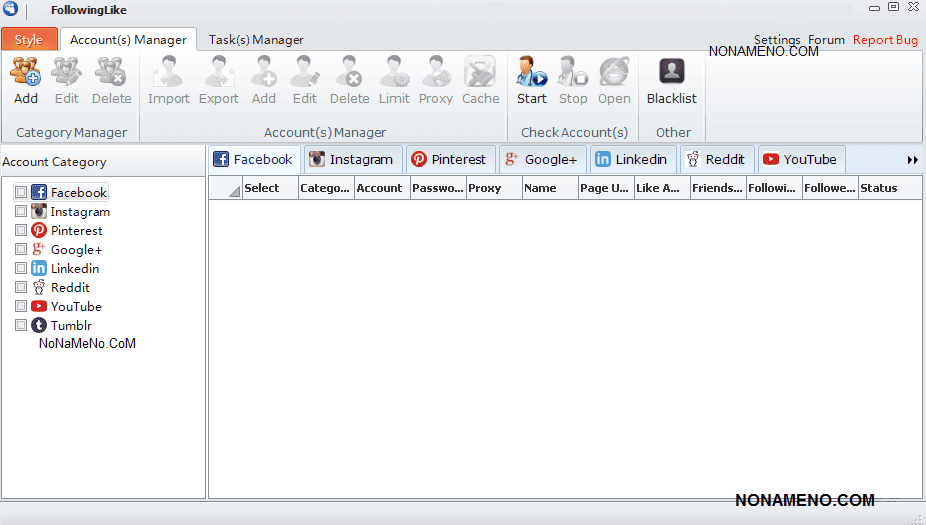Screen dimensions: 926x525
Task: Click the grid corner selector beside the Select column
Action: tap(226, 188)
